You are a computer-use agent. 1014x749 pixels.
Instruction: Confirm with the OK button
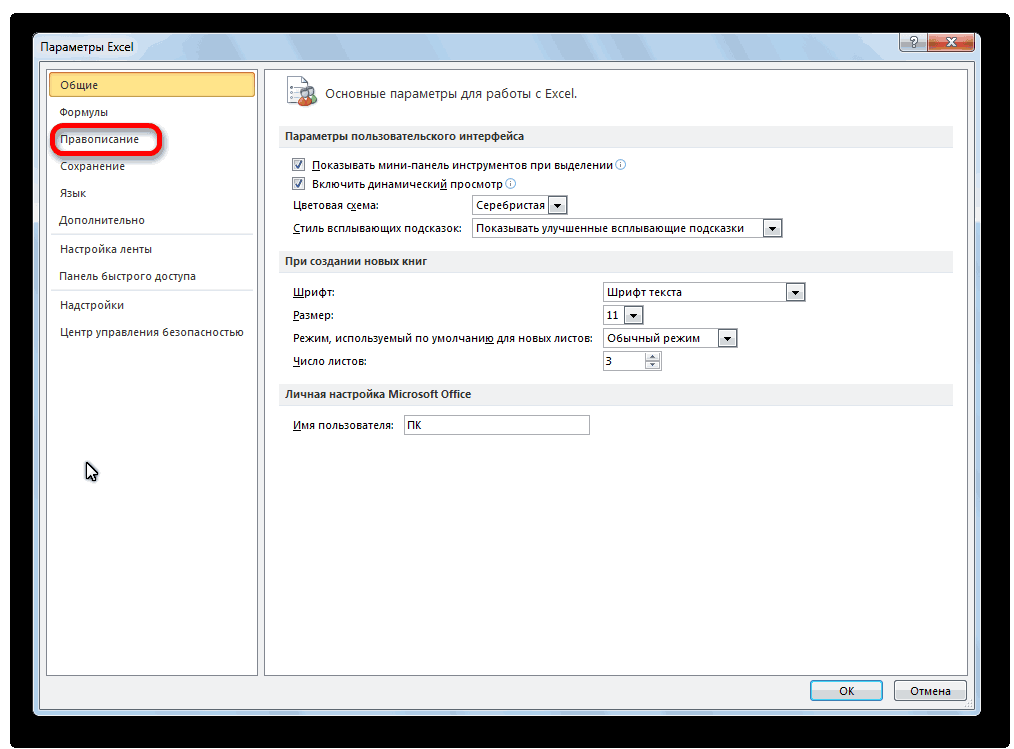coord(846,691)
